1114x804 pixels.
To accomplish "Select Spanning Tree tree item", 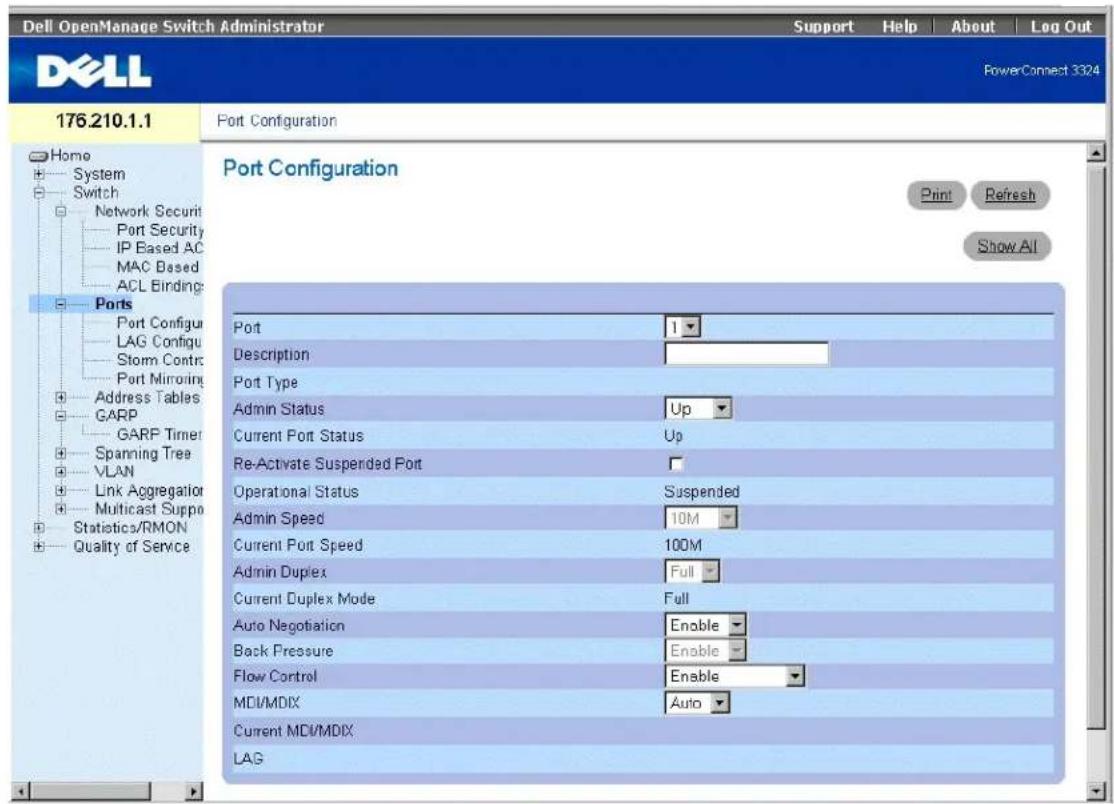I will click(x=143, y=453).
